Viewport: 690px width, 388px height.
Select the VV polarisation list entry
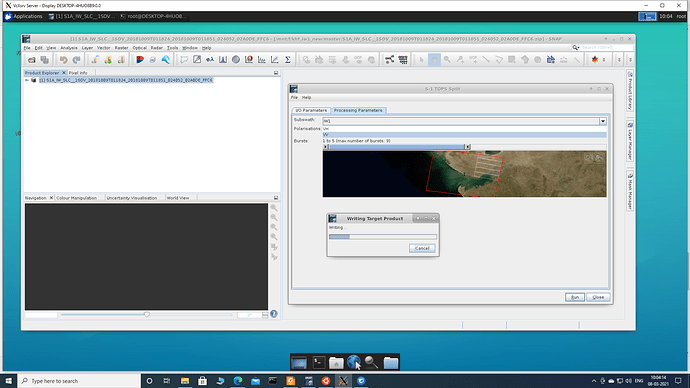point(464,135)
